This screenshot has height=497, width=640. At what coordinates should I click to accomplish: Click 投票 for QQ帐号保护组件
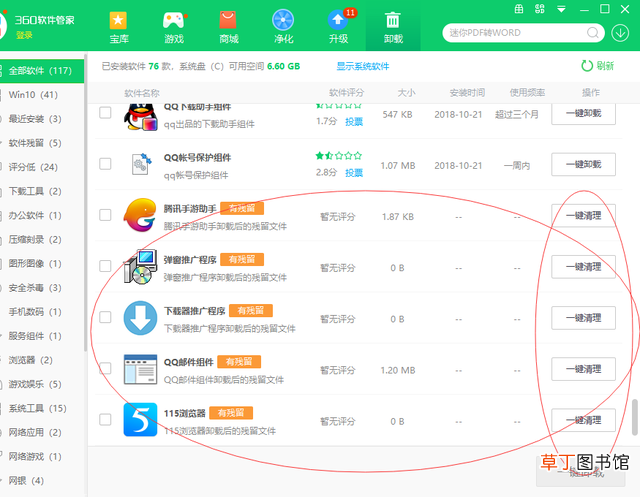coord(354,173)
